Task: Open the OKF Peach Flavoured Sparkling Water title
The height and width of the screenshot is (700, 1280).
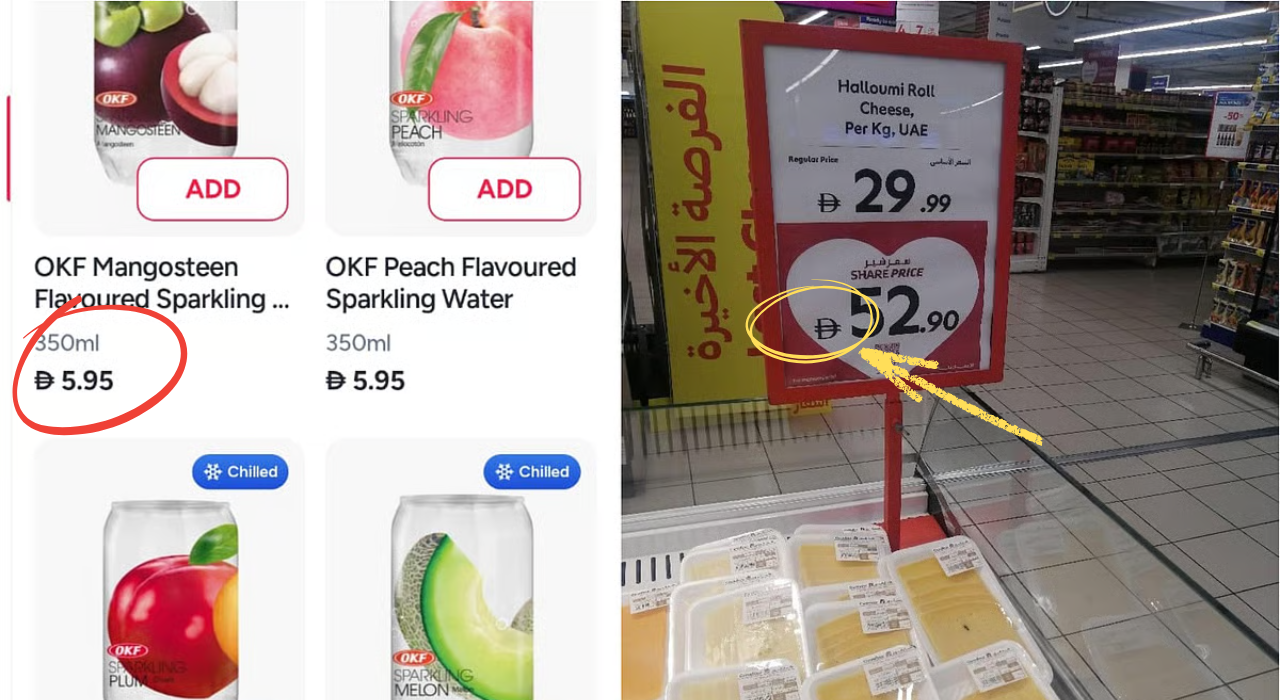Action: (451, 283)
